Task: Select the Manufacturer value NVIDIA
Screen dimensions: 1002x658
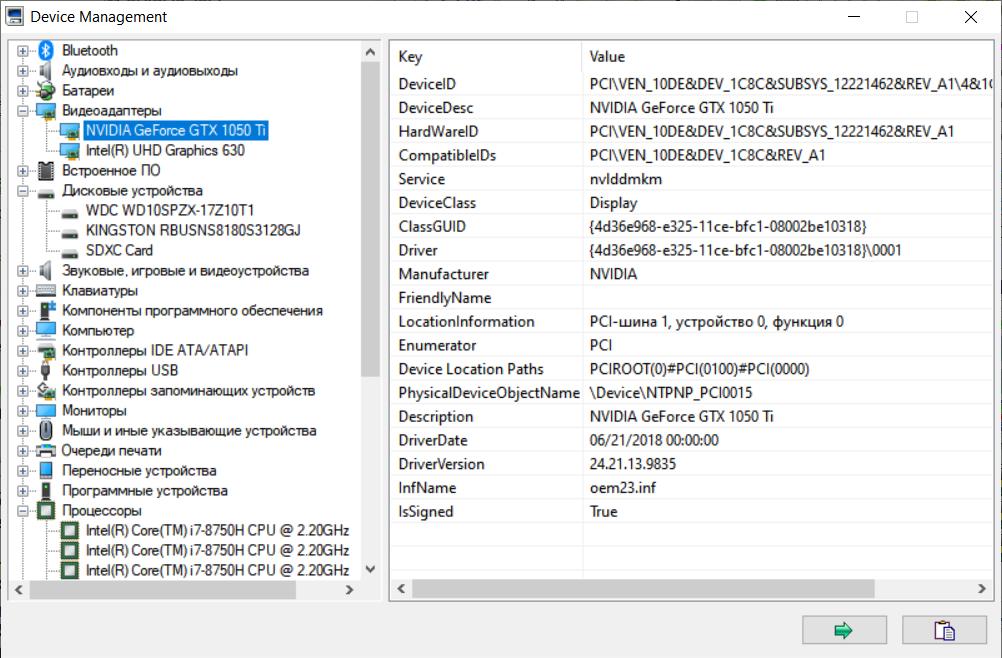Action: tap(613, 274)
